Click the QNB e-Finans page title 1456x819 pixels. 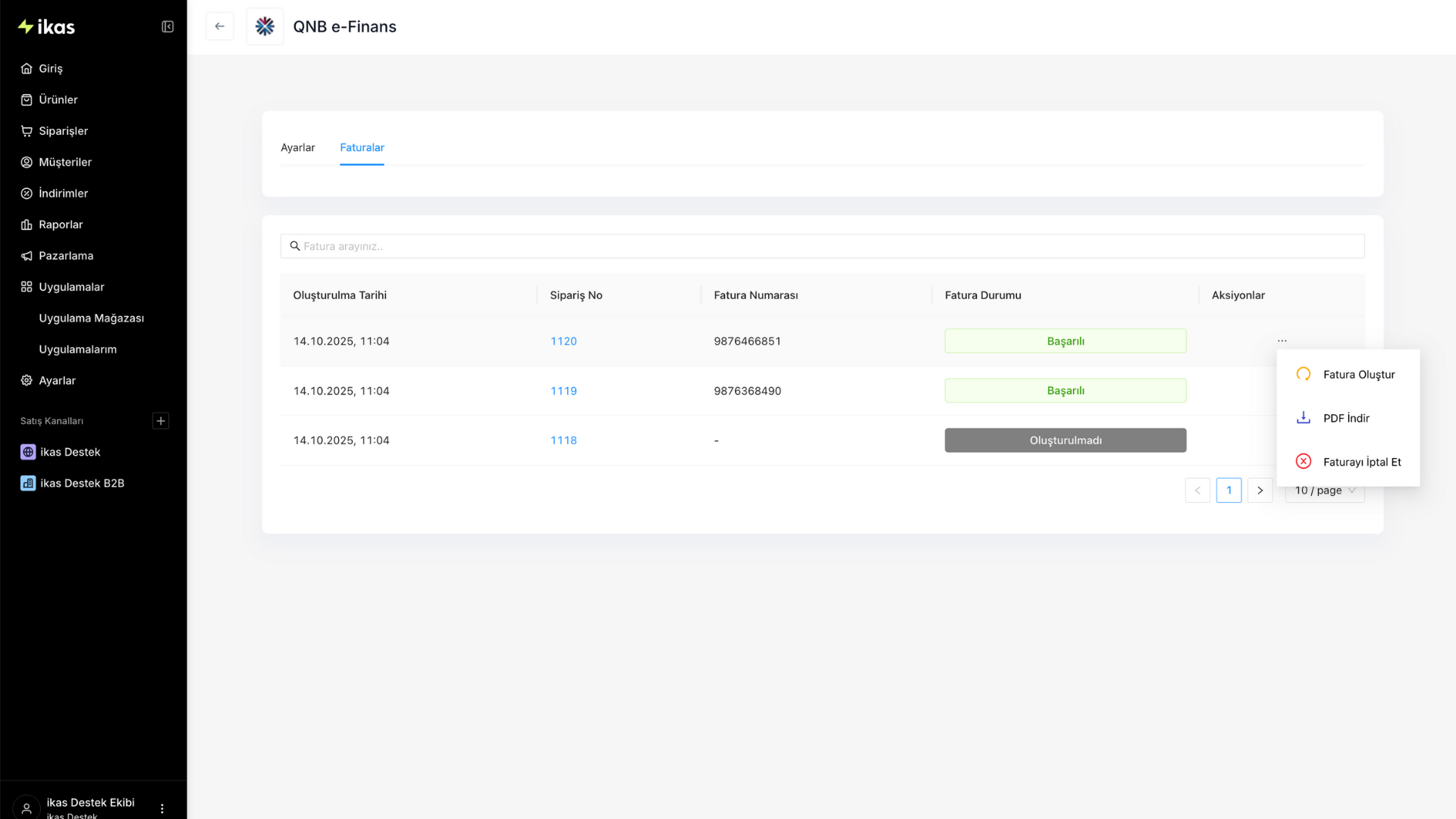344,27
